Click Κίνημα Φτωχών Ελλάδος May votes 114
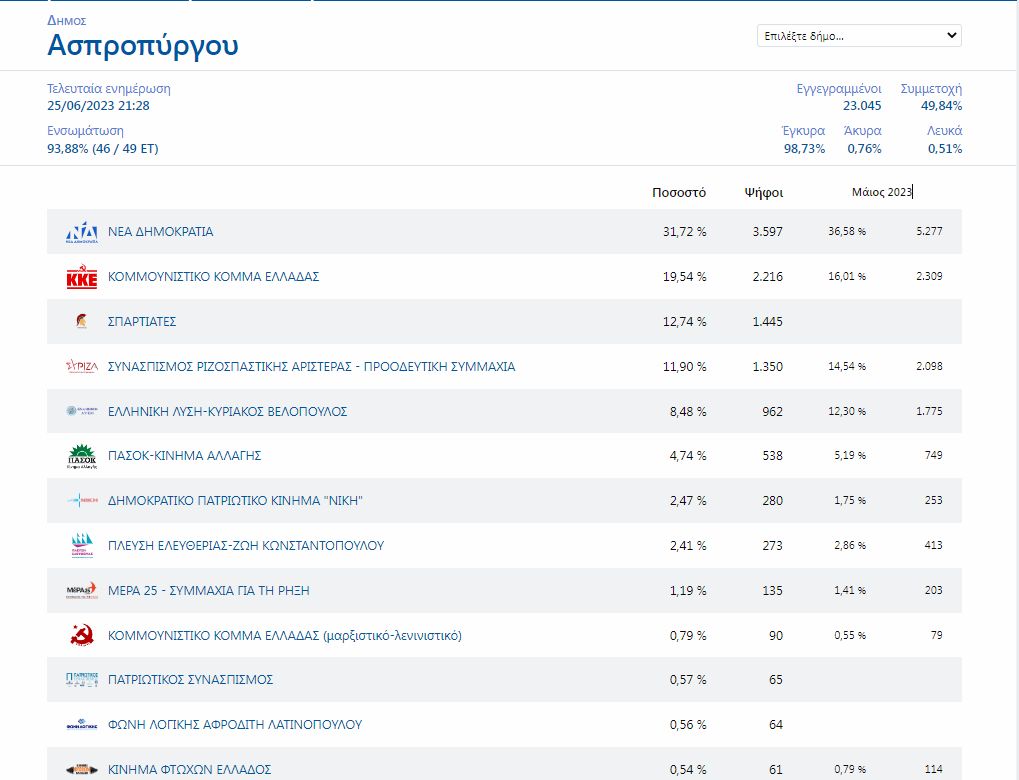The image size is (1019, 780). tap(934, 770)
